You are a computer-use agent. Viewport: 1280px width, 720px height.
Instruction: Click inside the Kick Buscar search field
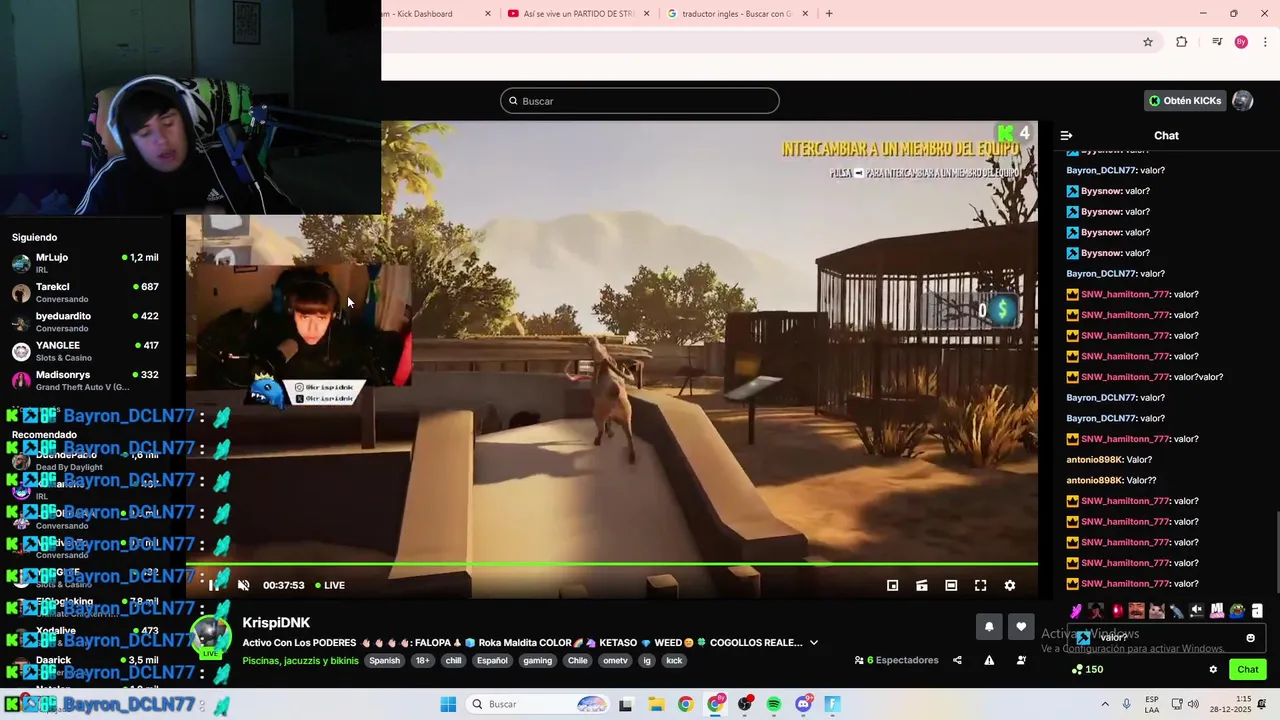click(x=640, y=101)
